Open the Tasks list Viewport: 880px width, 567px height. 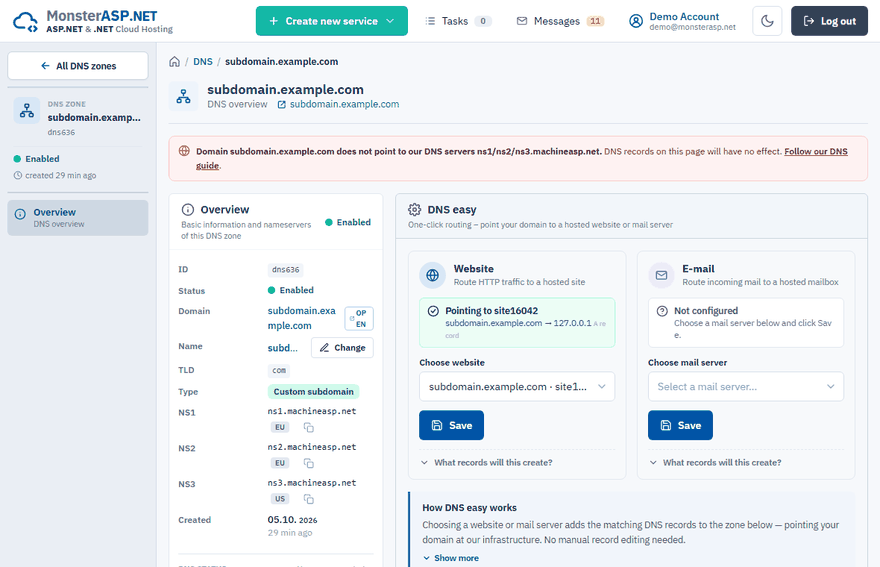pyautogui.click(x=458, y=21)
